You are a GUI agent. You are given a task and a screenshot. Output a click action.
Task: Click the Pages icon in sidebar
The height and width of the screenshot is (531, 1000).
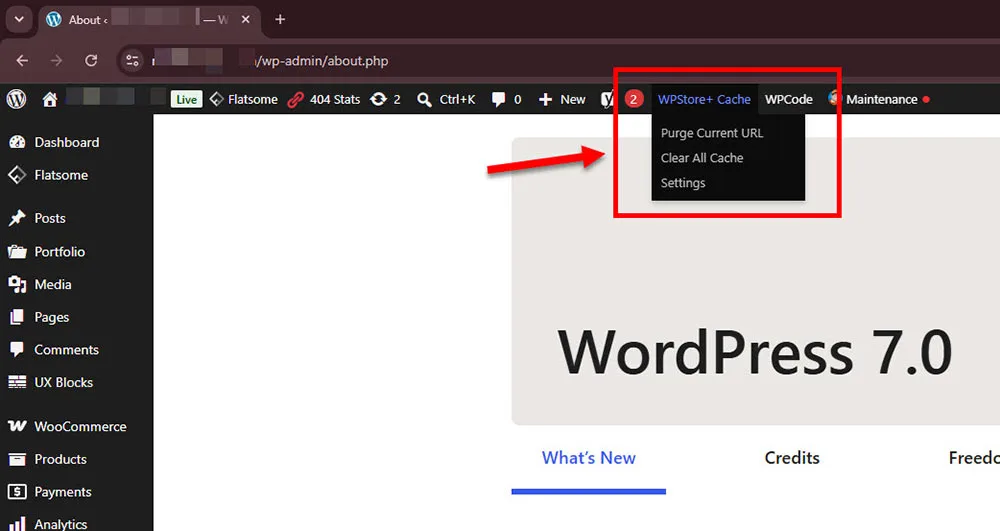pyautogui.click(x=17, y=317)
